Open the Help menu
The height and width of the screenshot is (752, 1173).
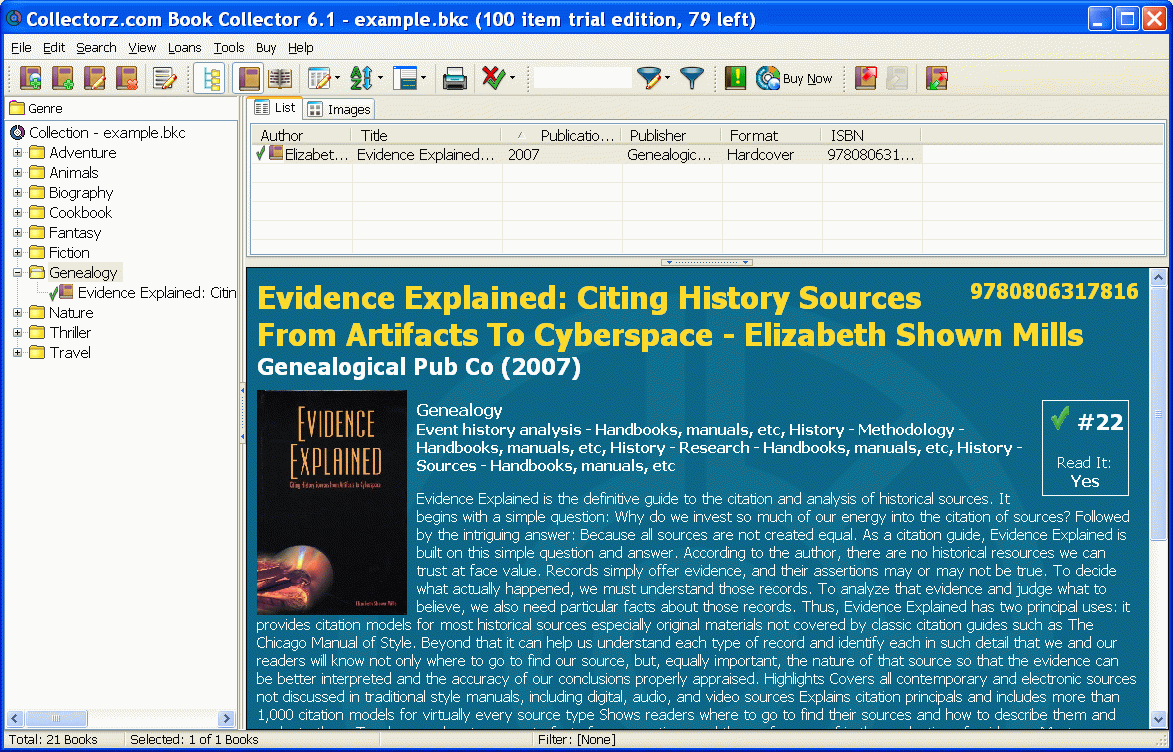(x=301, y=48)
